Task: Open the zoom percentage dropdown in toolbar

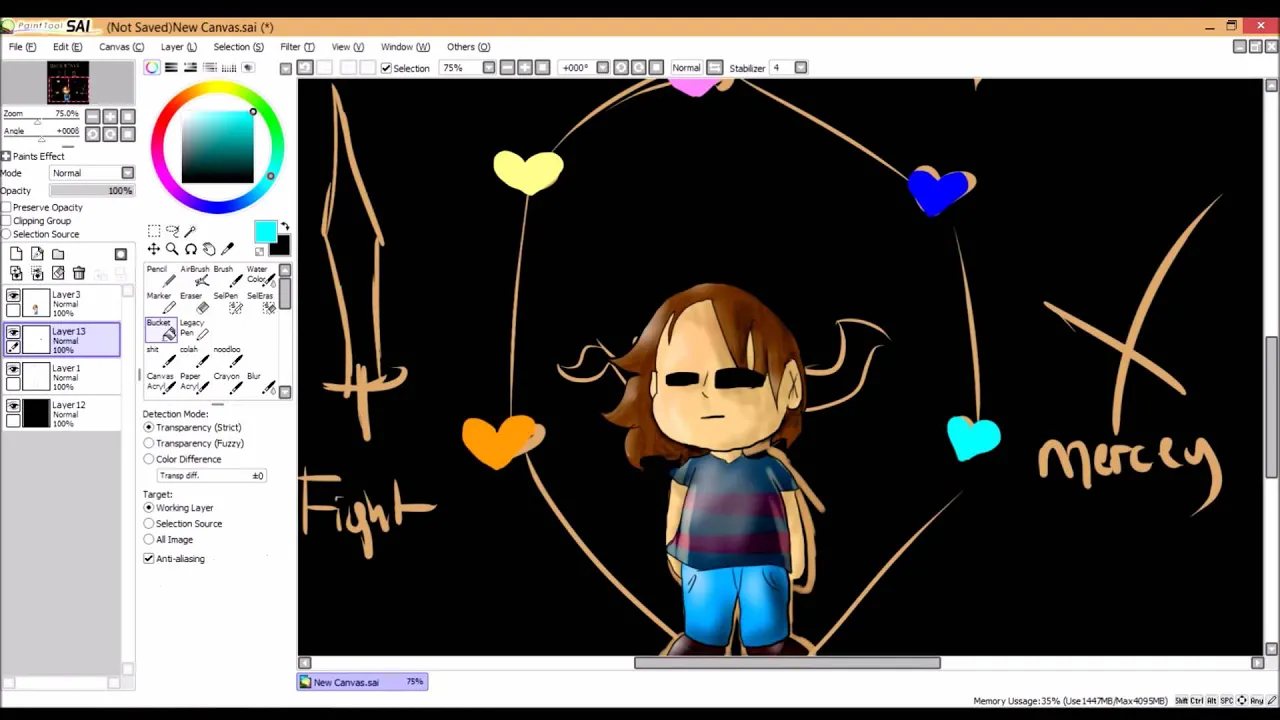Action: [488, 67]
